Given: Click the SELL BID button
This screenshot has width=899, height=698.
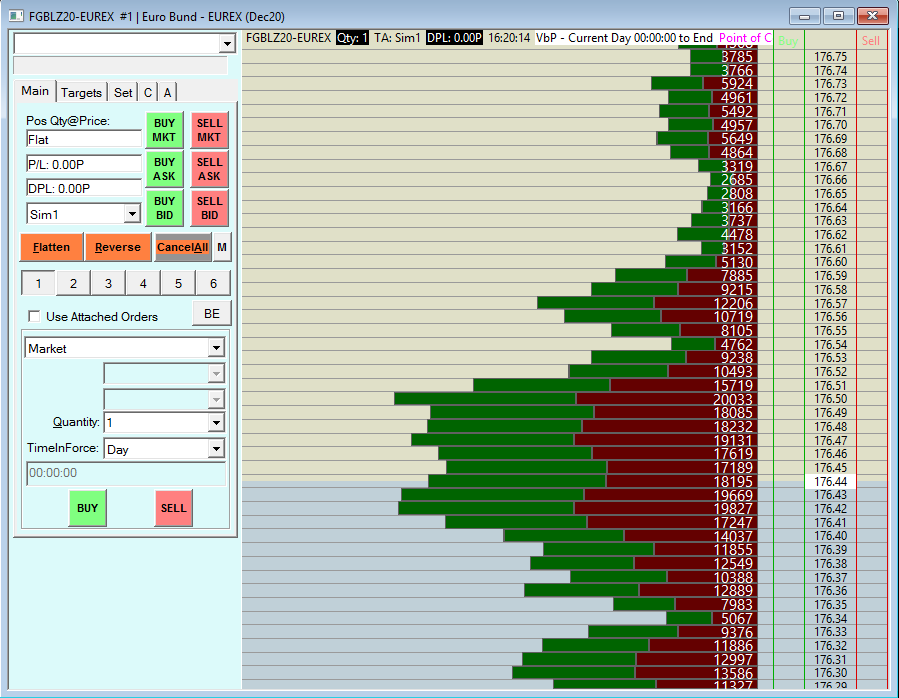Looking at the screenshot, I should (209, 208).
